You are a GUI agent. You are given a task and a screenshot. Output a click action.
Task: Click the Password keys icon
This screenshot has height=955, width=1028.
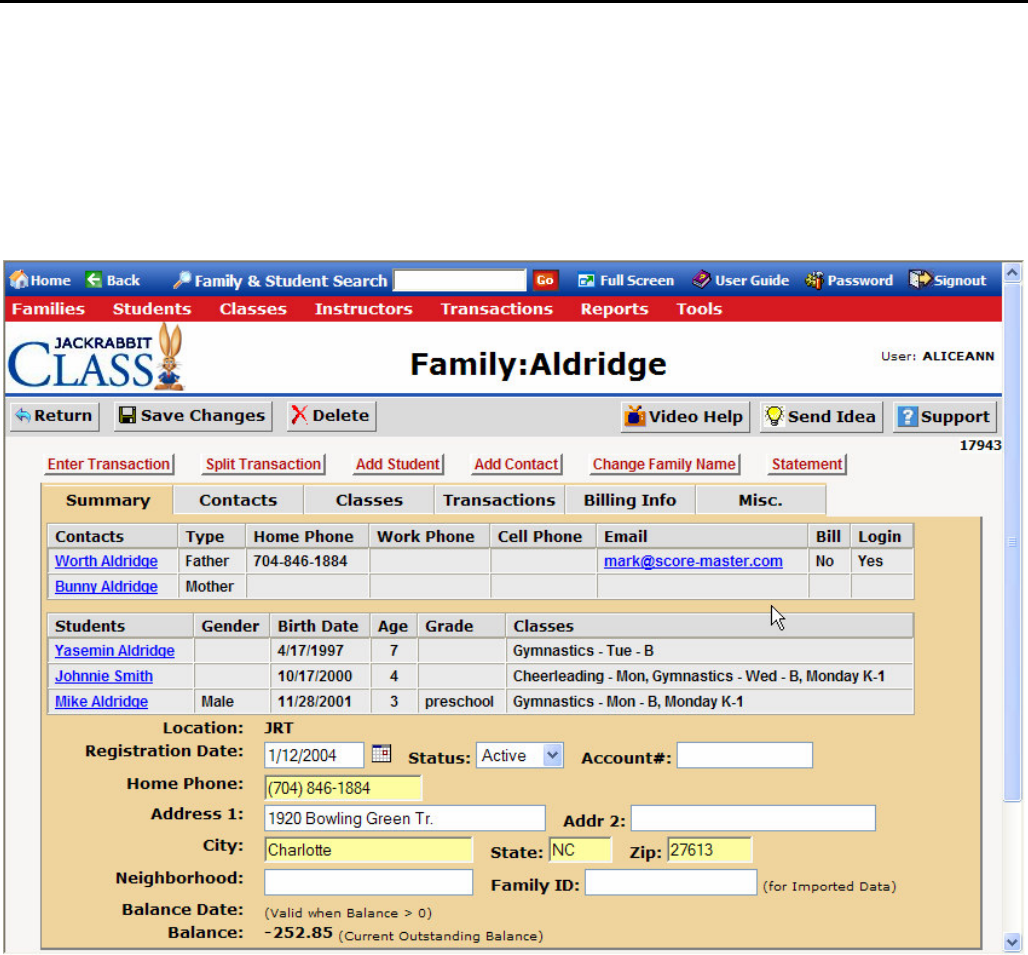[814, 281]
